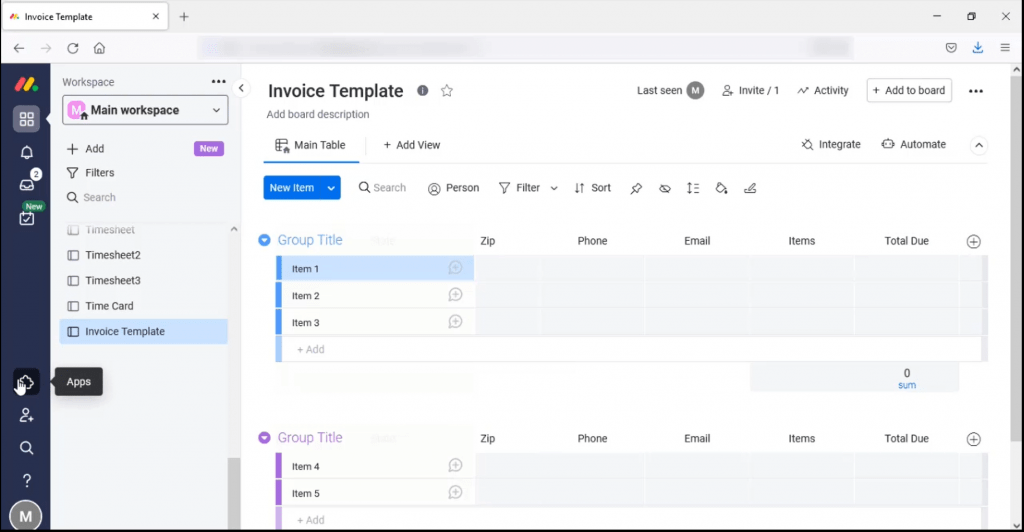Click Total Due column header, first group

[906, 241]
